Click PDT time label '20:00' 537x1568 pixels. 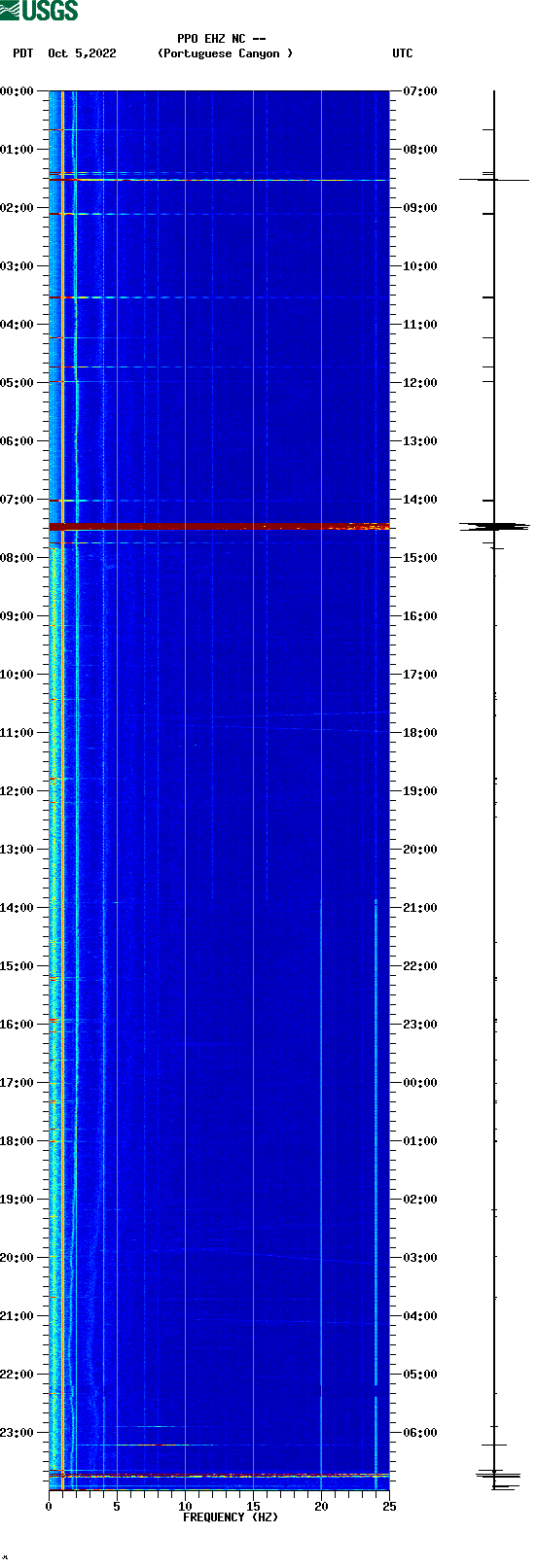pyautogui.click(x=17, y=1258)
